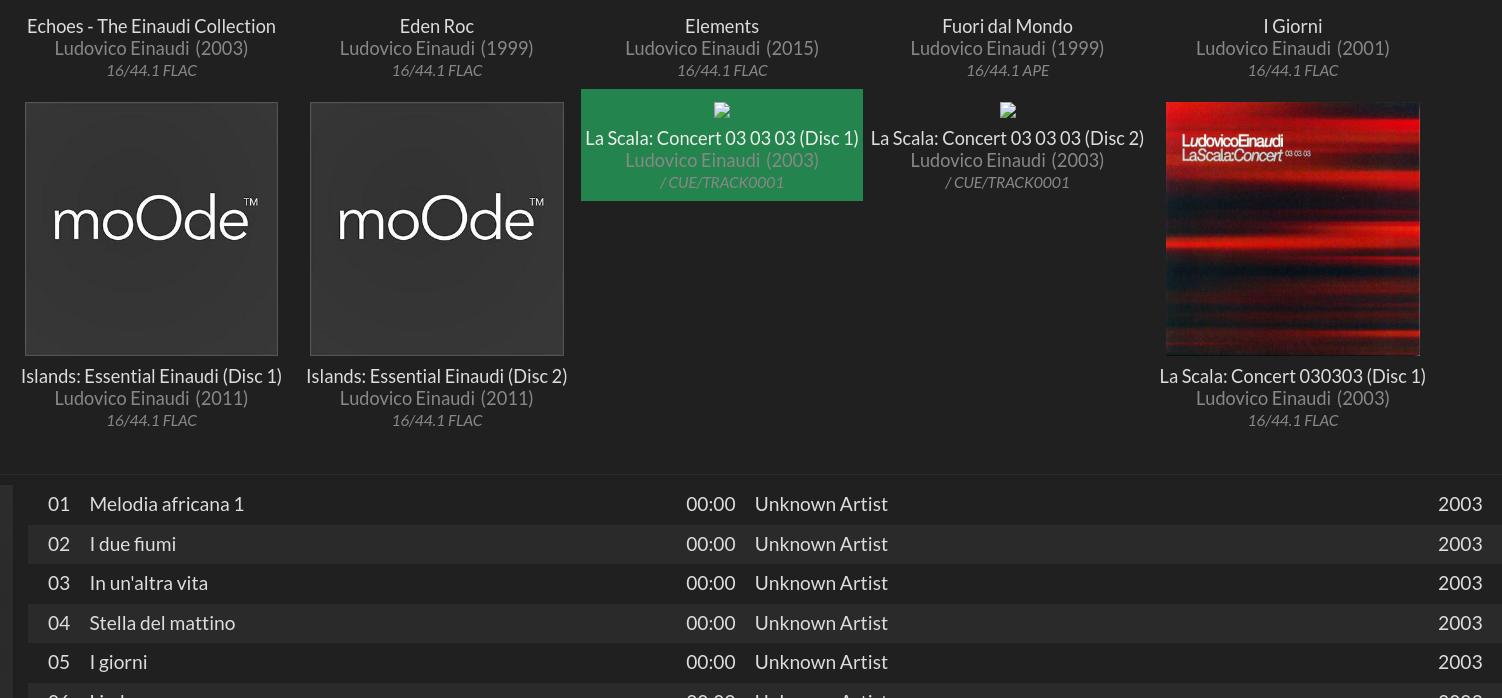The image size is (1502, 698).
Task: Play track 01 Melodia africana 1
Action: pos(765,504)
